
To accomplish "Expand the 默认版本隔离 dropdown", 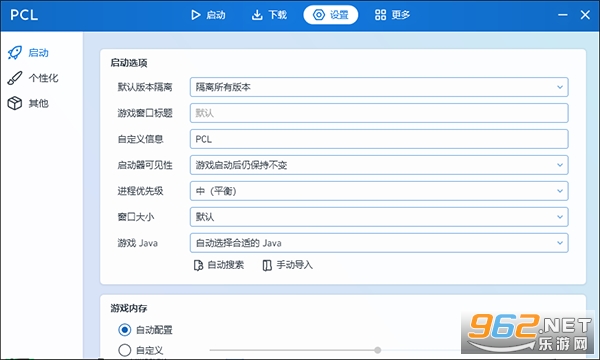I will point(379,87).
